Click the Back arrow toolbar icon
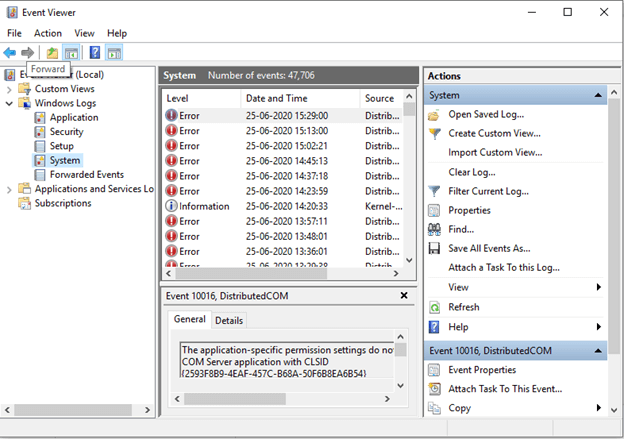Viewport: 624px width, 439px height. [10, 53]
